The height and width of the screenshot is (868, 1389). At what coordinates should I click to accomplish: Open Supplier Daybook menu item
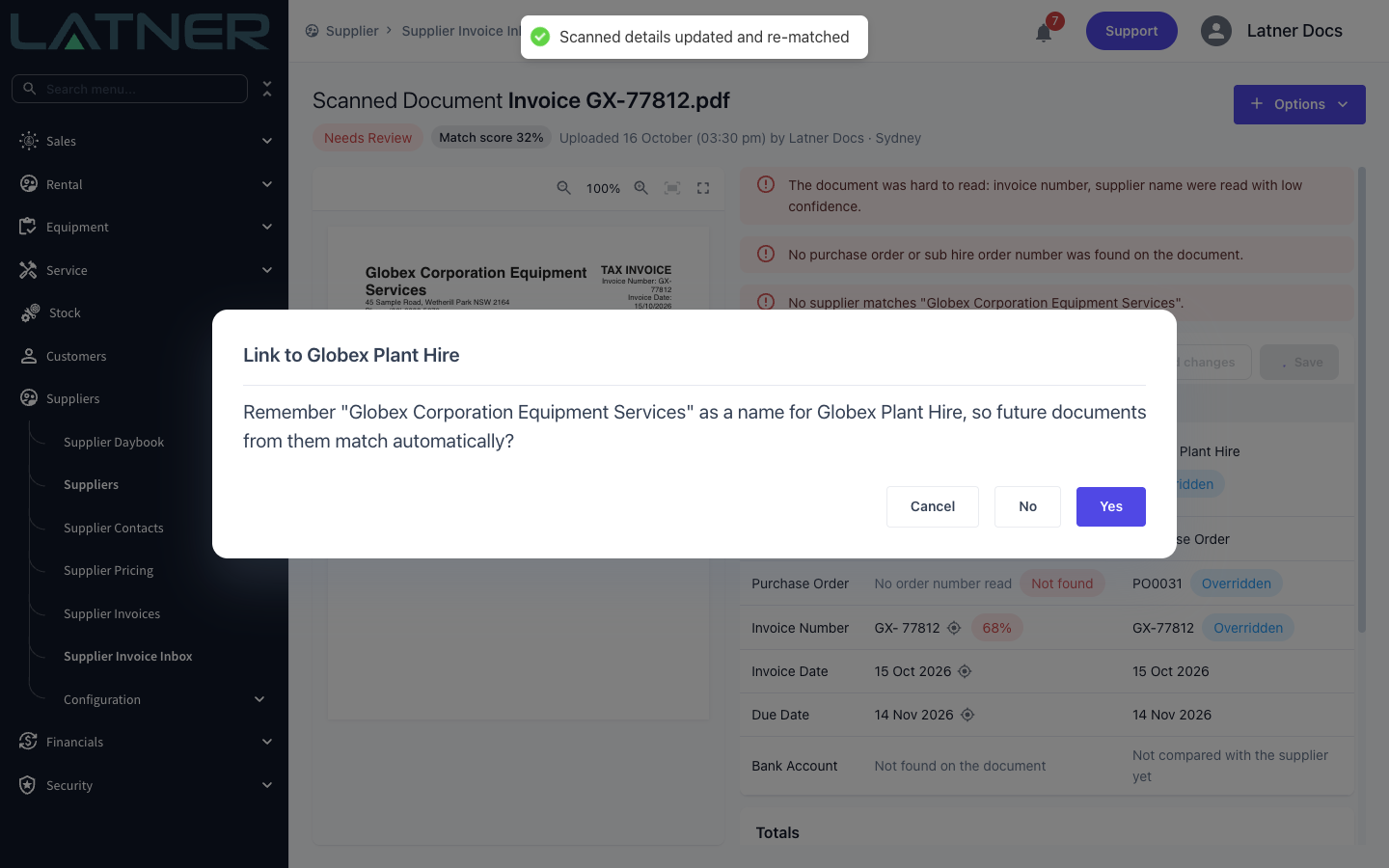pos(114,442)
